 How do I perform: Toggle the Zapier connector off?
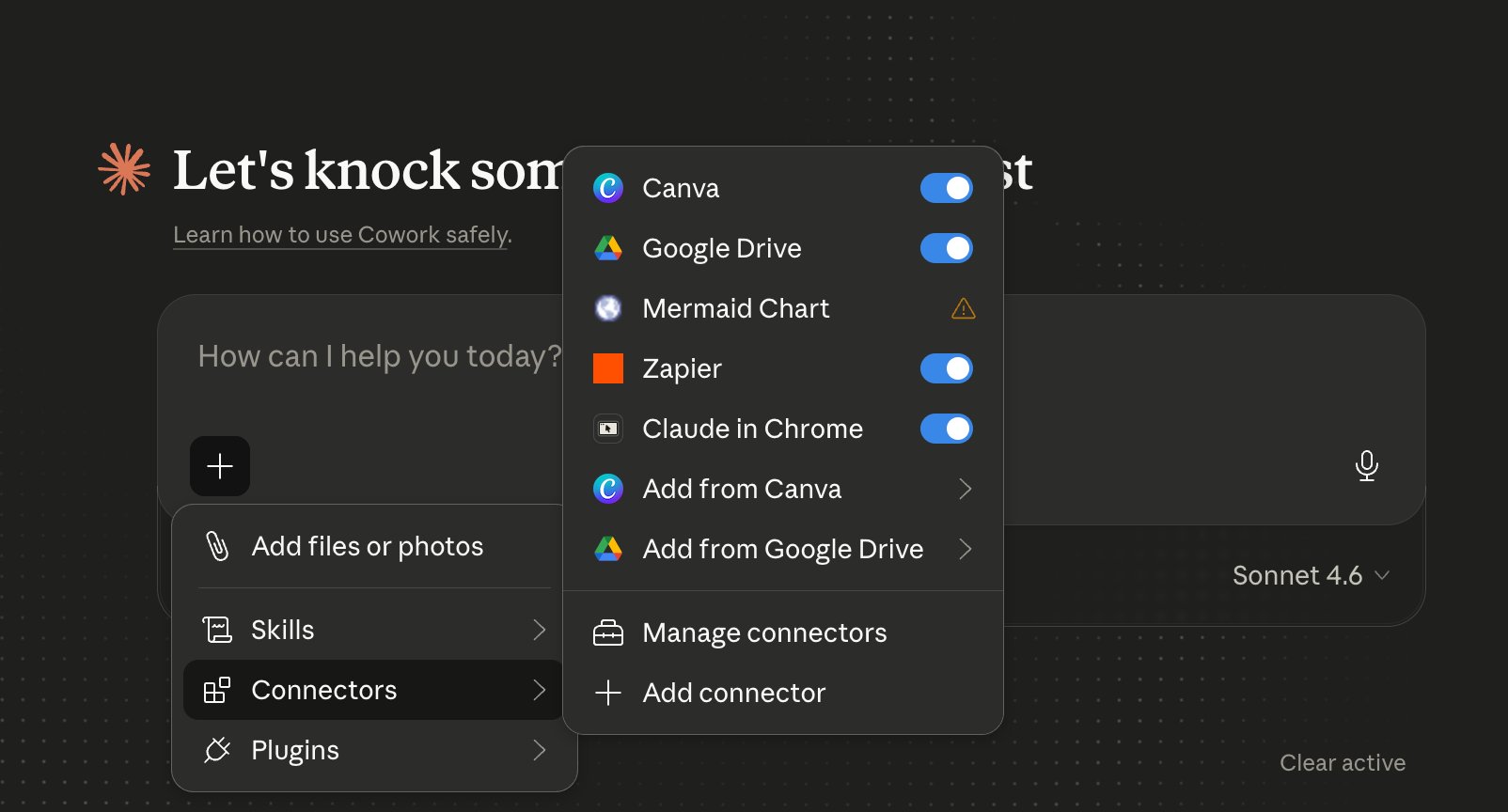tap(947, 368)
